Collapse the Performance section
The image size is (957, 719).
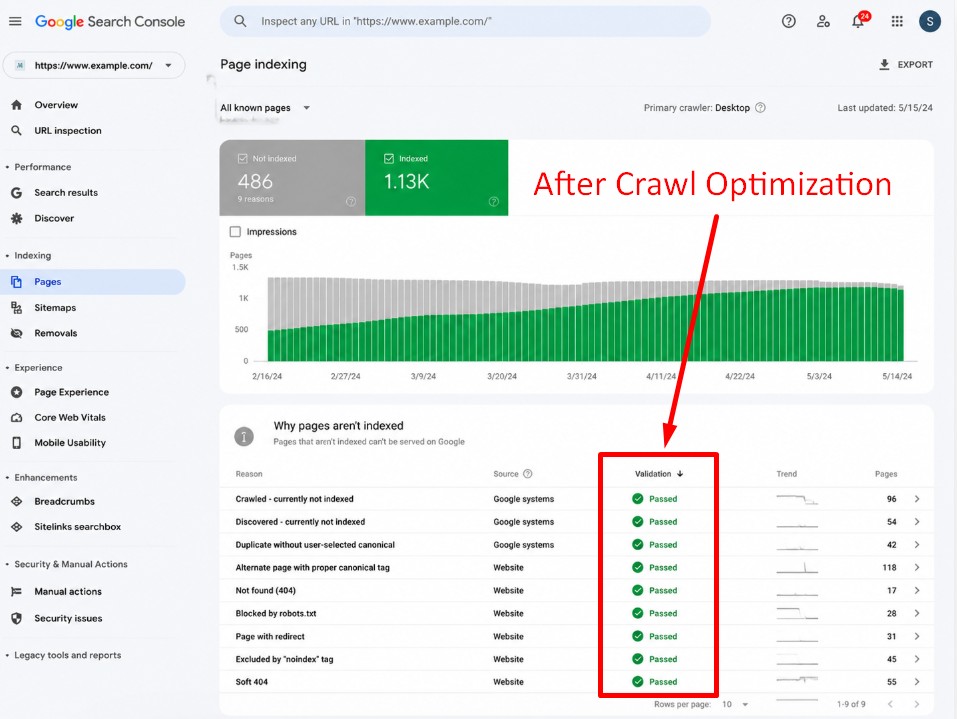[x=38, y=167]
